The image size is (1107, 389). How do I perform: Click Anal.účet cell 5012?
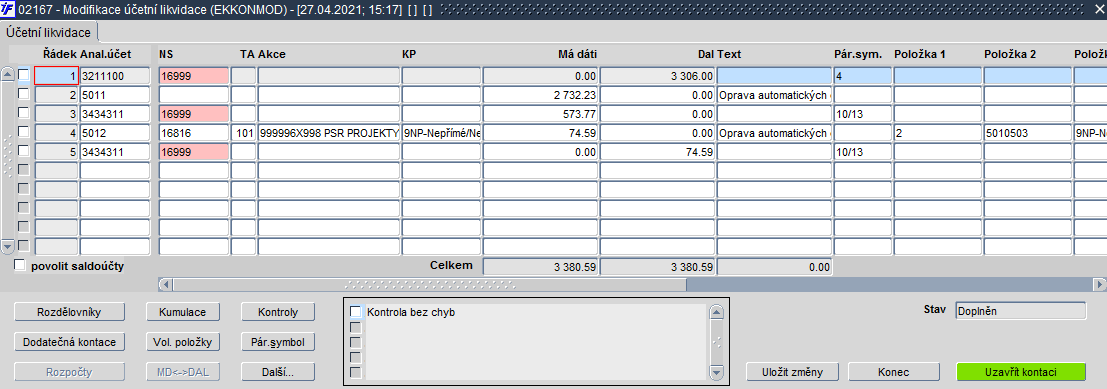[x=115, y=133]
